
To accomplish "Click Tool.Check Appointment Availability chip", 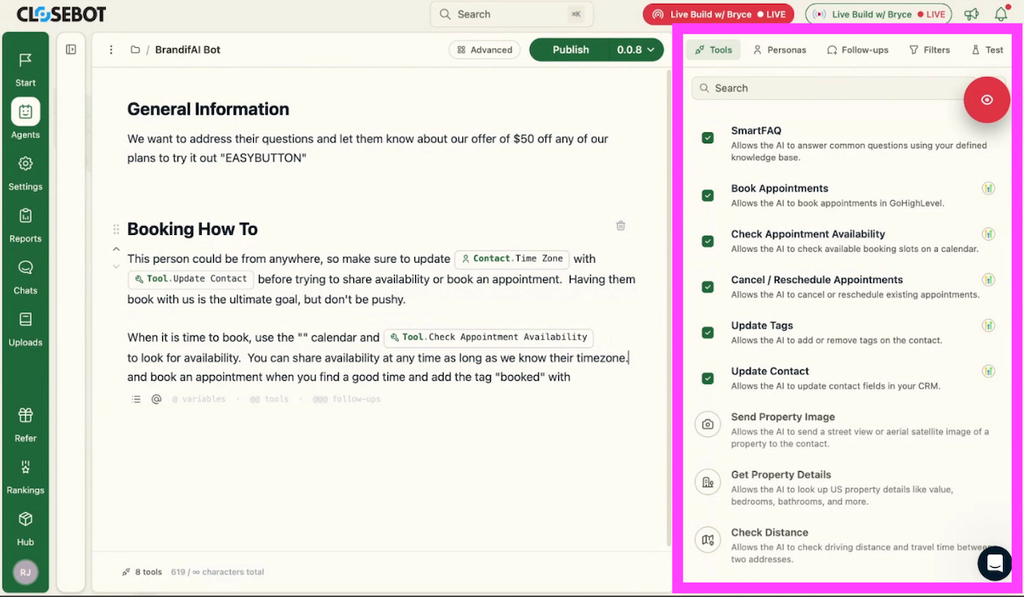I will [488, 337].
